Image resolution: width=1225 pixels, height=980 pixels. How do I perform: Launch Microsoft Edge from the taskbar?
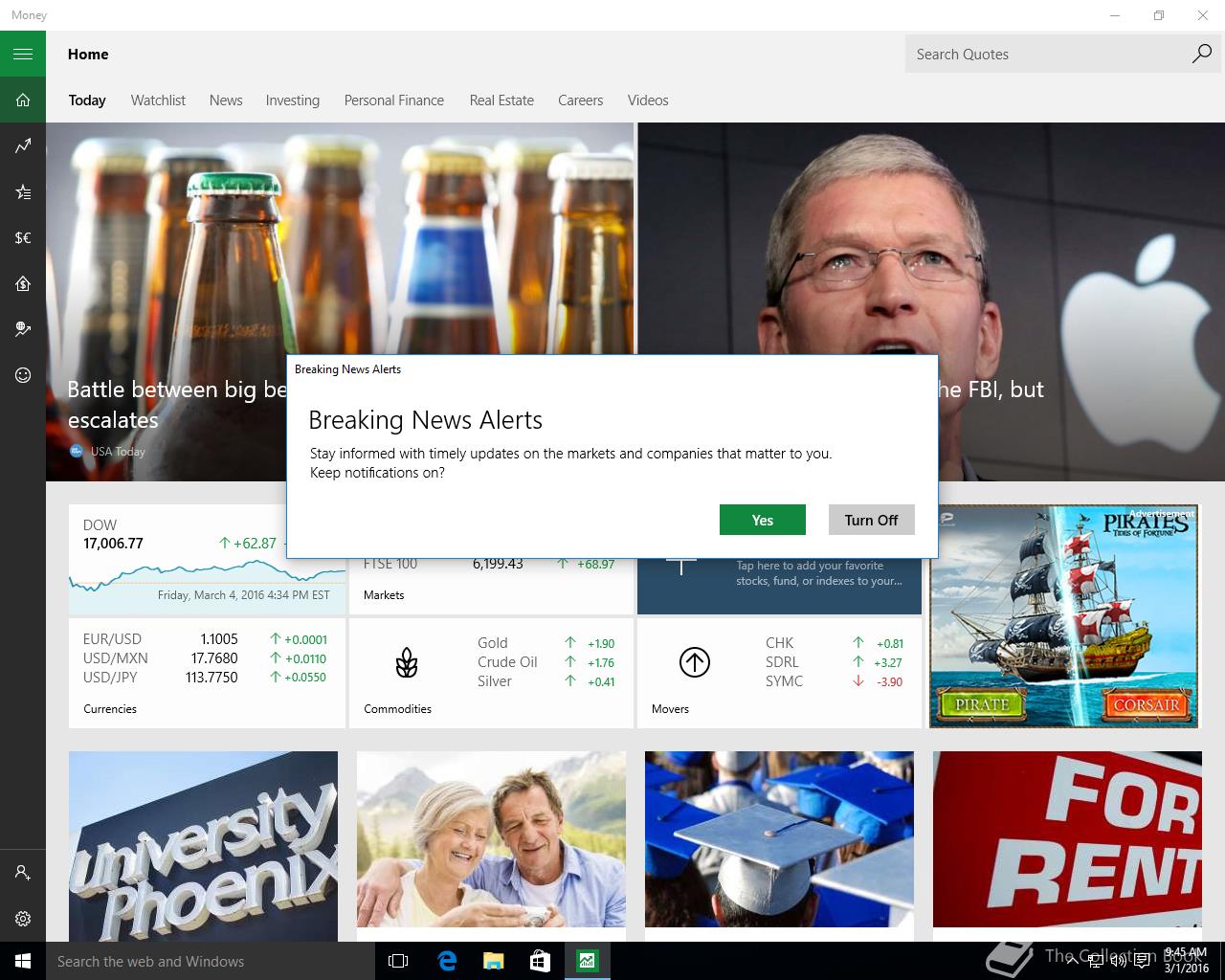tap(446, 961)
